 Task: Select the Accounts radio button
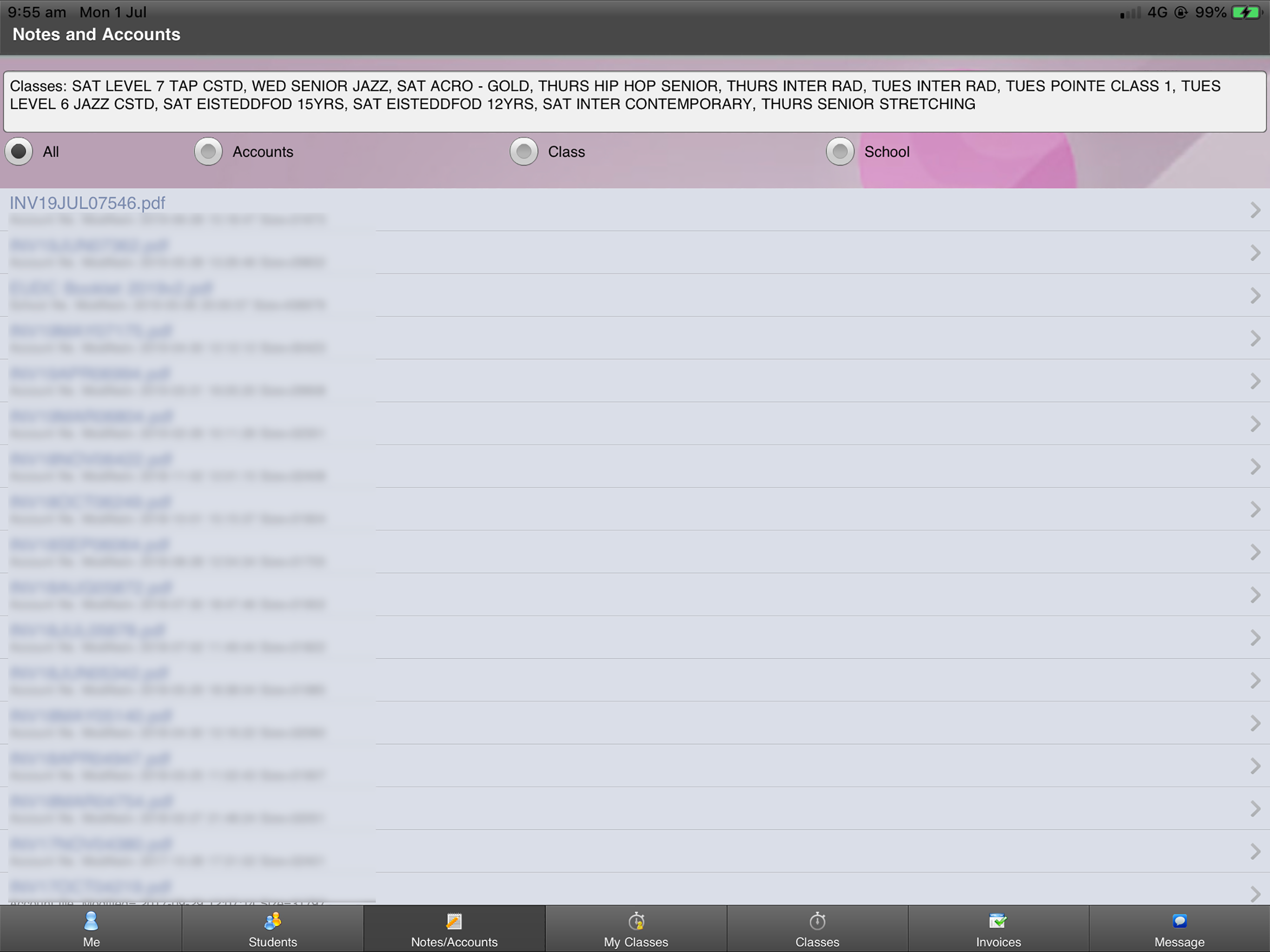coord(208,152)
